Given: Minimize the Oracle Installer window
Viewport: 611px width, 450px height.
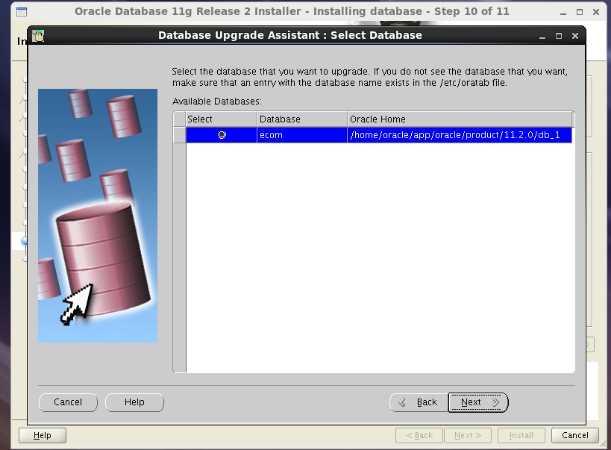Looking at the screenshot, I should (x=563, y=13).
